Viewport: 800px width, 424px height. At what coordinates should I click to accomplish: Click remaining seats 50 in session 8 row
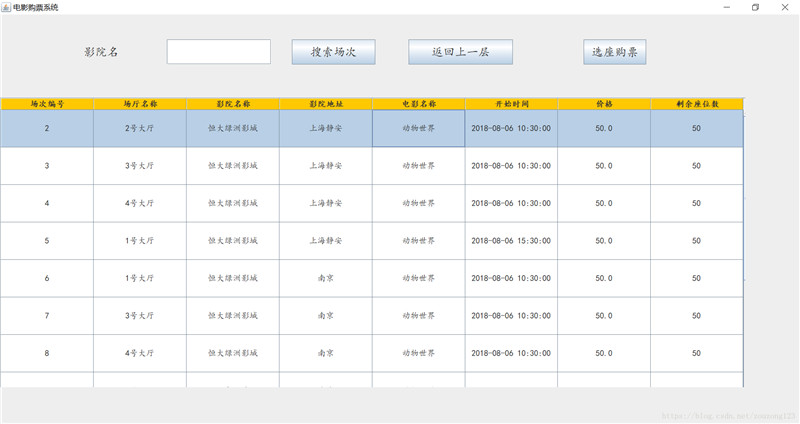tap(697, 353)
